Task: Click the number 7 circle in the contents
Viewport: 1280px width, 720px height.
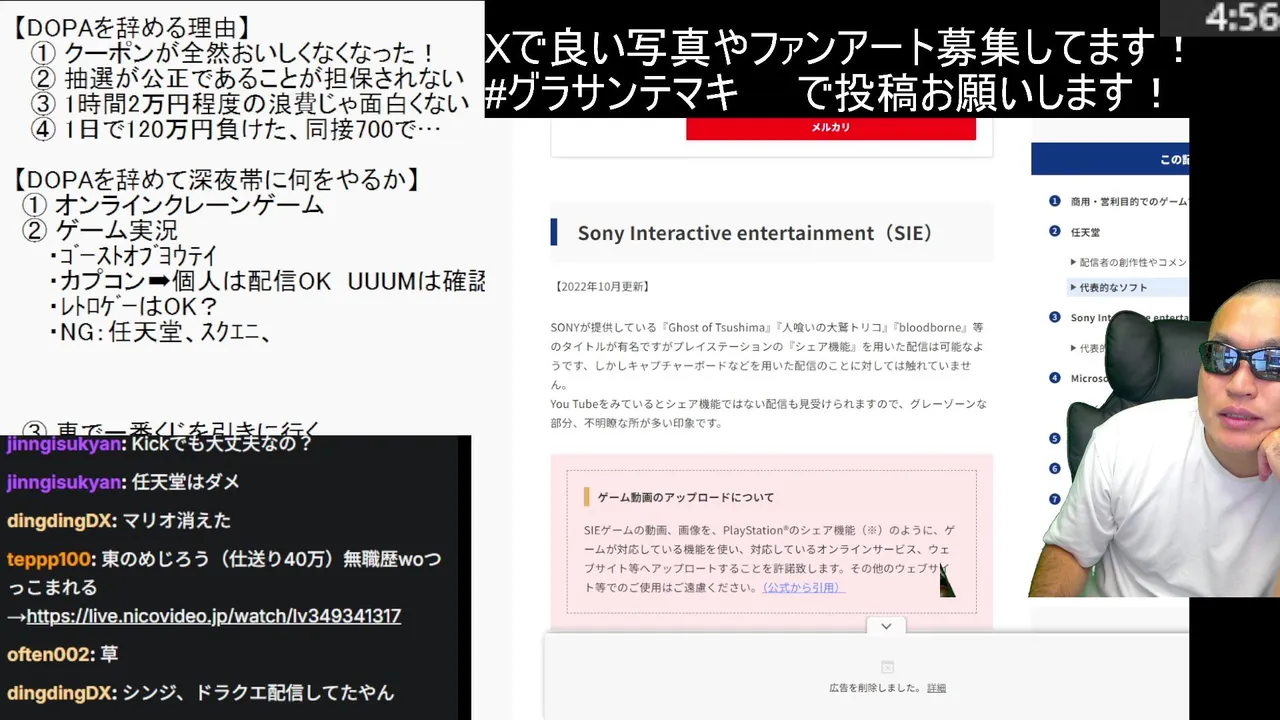Action: pyautogui.click(x=1054, y=498)
